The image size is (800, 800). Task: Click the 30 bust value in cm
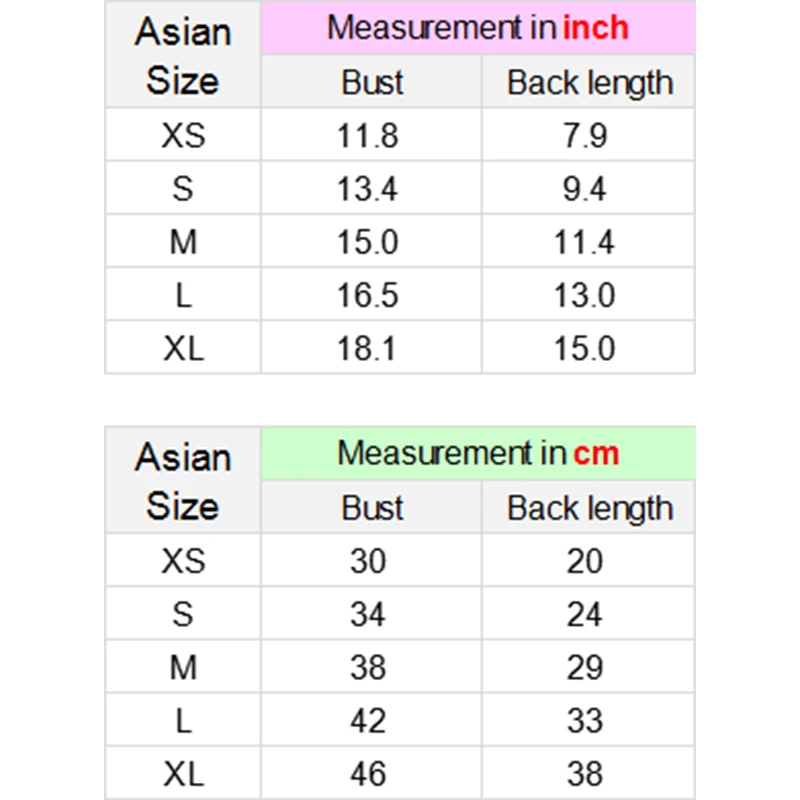[368, 561]
